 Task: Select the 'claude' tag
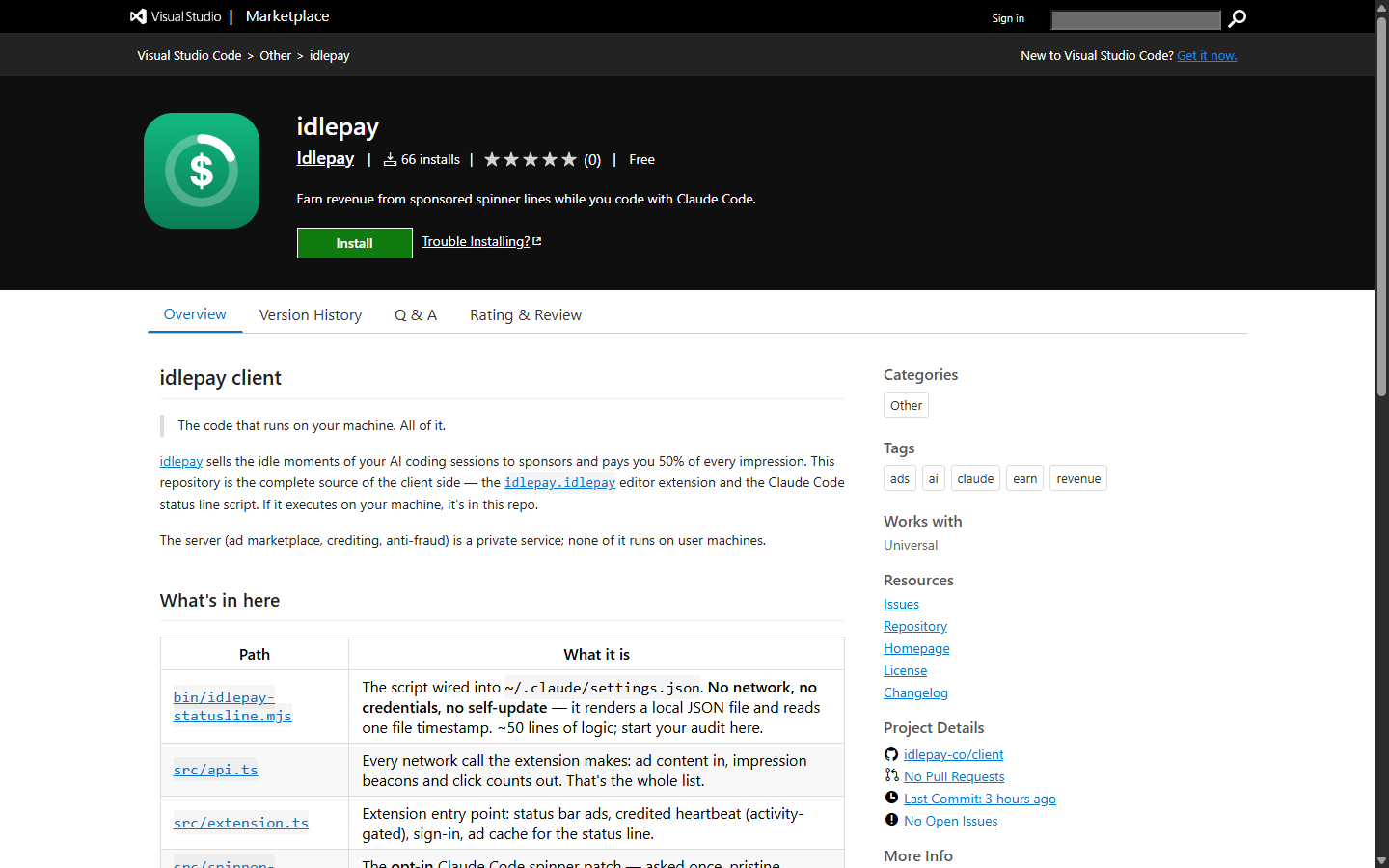[x=975, y=478]
